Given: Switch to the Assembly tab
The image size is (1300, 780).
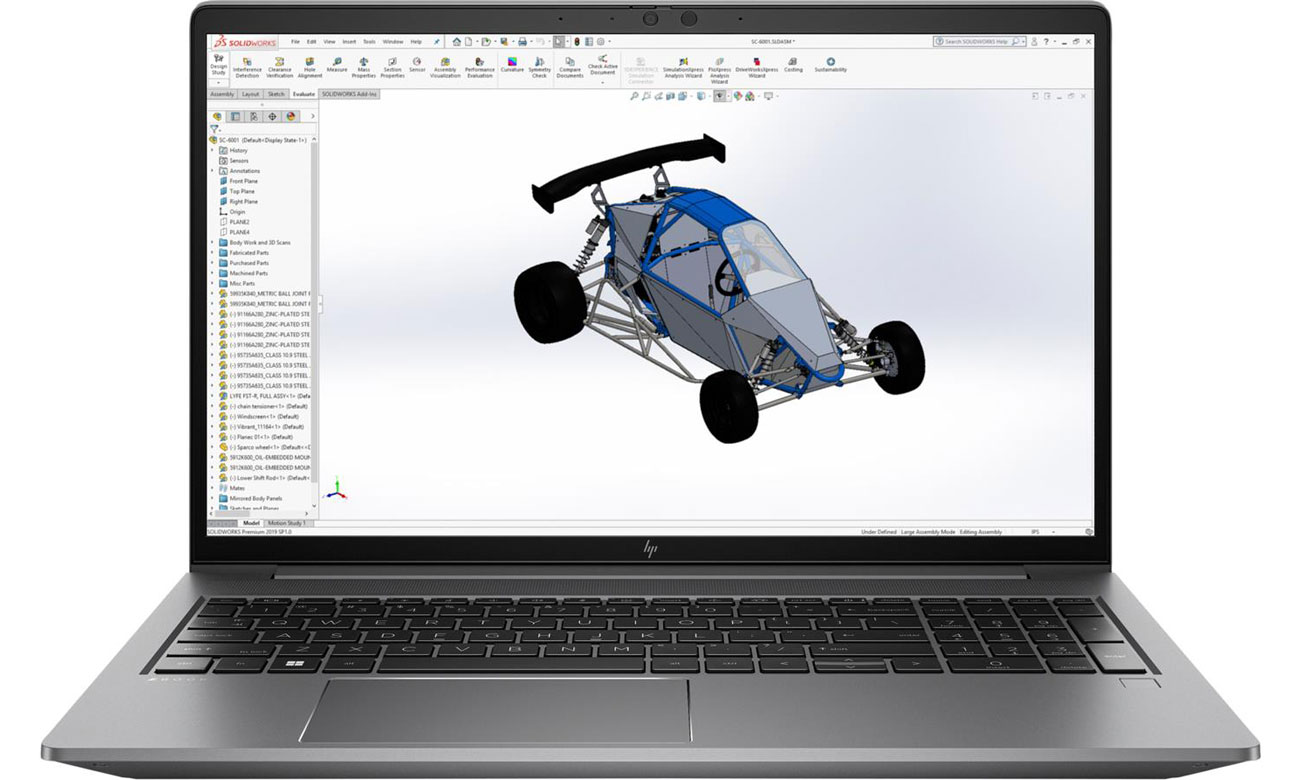Looking at the screenshot, I should (222, 94).
